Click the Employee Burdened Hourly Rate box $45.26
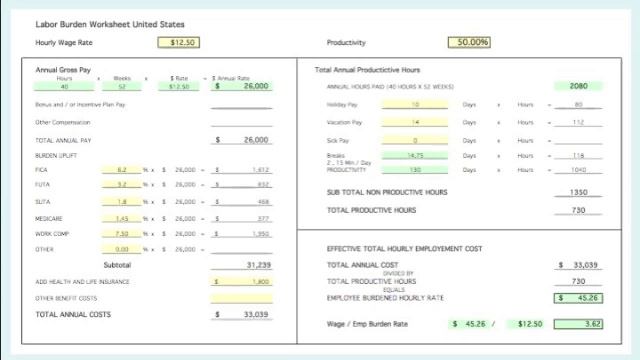 coord(578,298)
